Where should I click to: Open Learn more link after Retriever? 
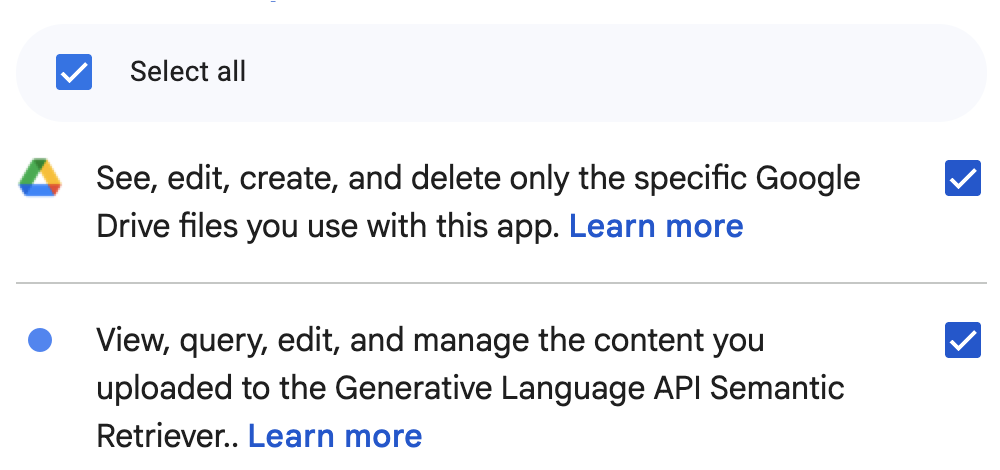coord(335,437)
